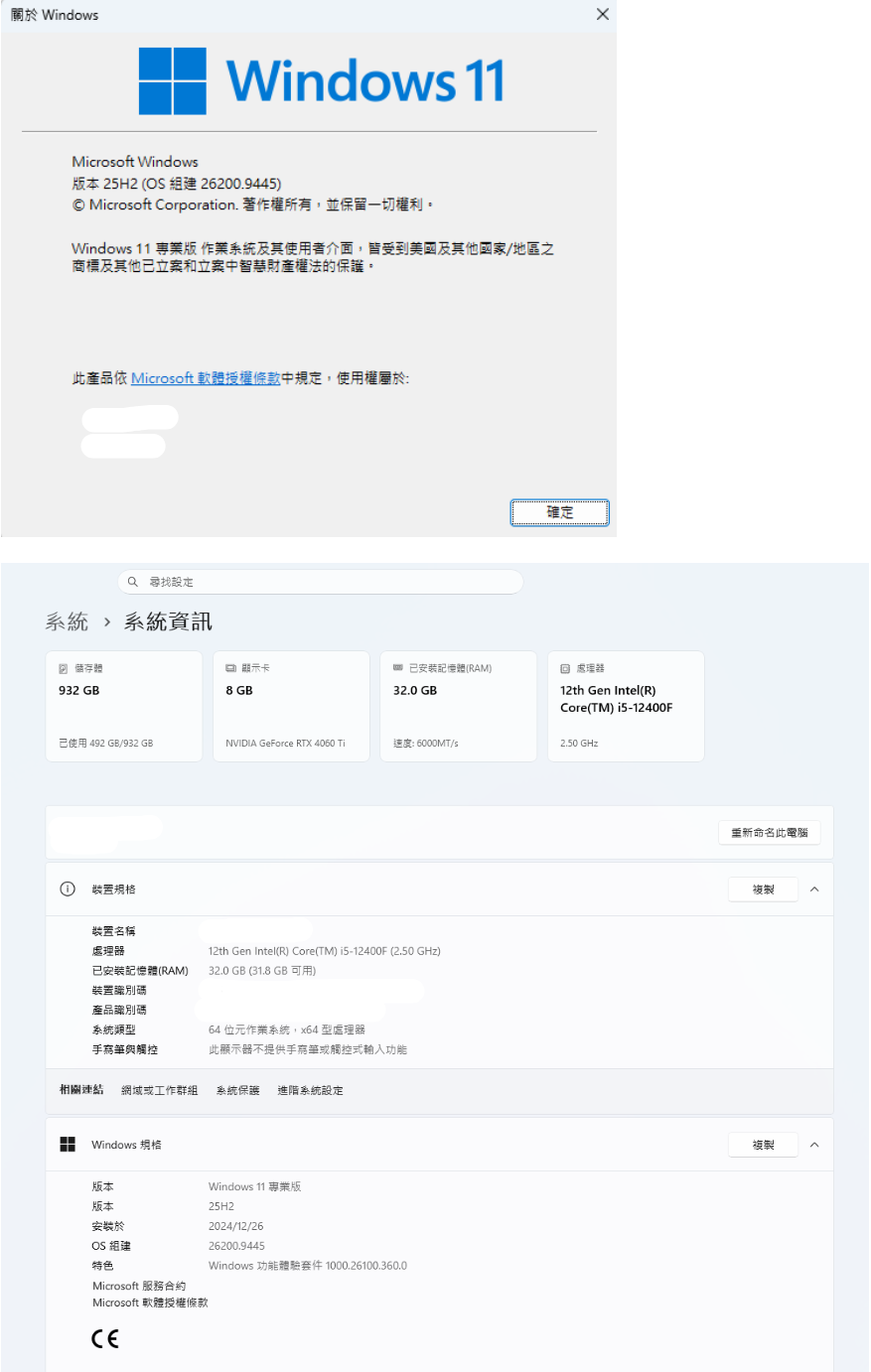The height and width of the screenshot is (1372, 871).
Task: Click the 確定 button in About Windows dialog
Action: [559, 512]
